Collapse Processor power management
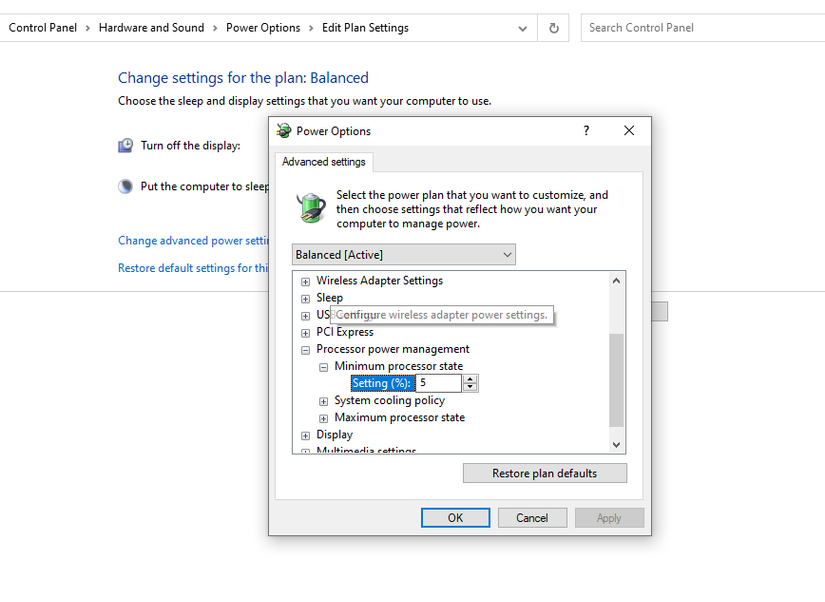Viewport: 825px width, 602px height. (x=305, y=348)
